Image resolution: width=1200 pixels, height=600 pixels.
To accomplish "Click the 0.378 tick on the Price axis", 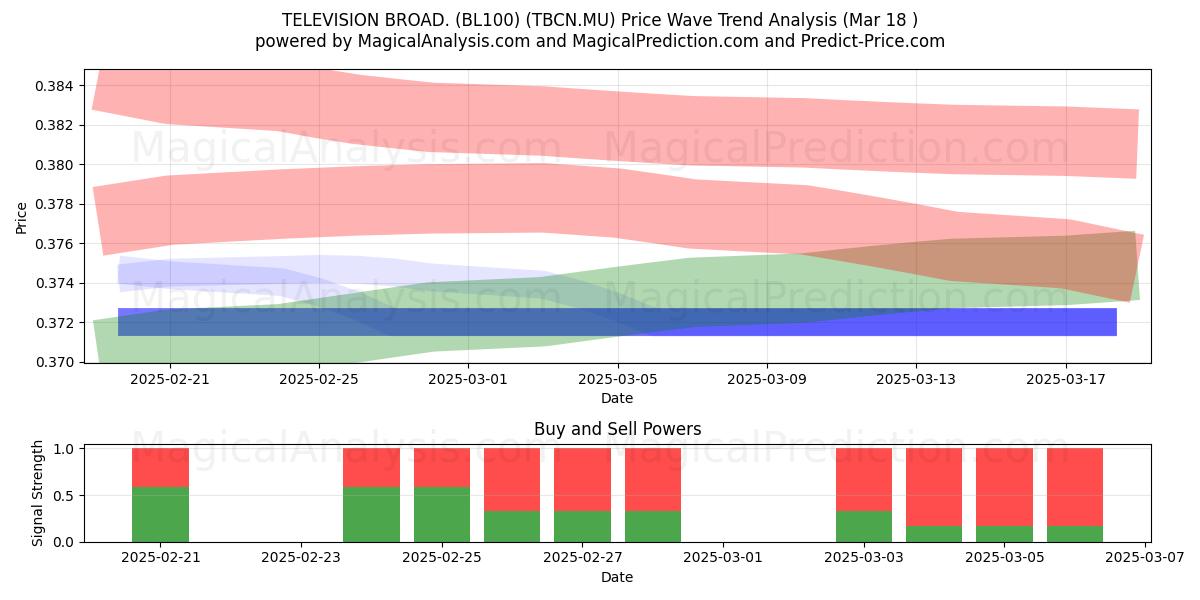I will click(56, 204).
